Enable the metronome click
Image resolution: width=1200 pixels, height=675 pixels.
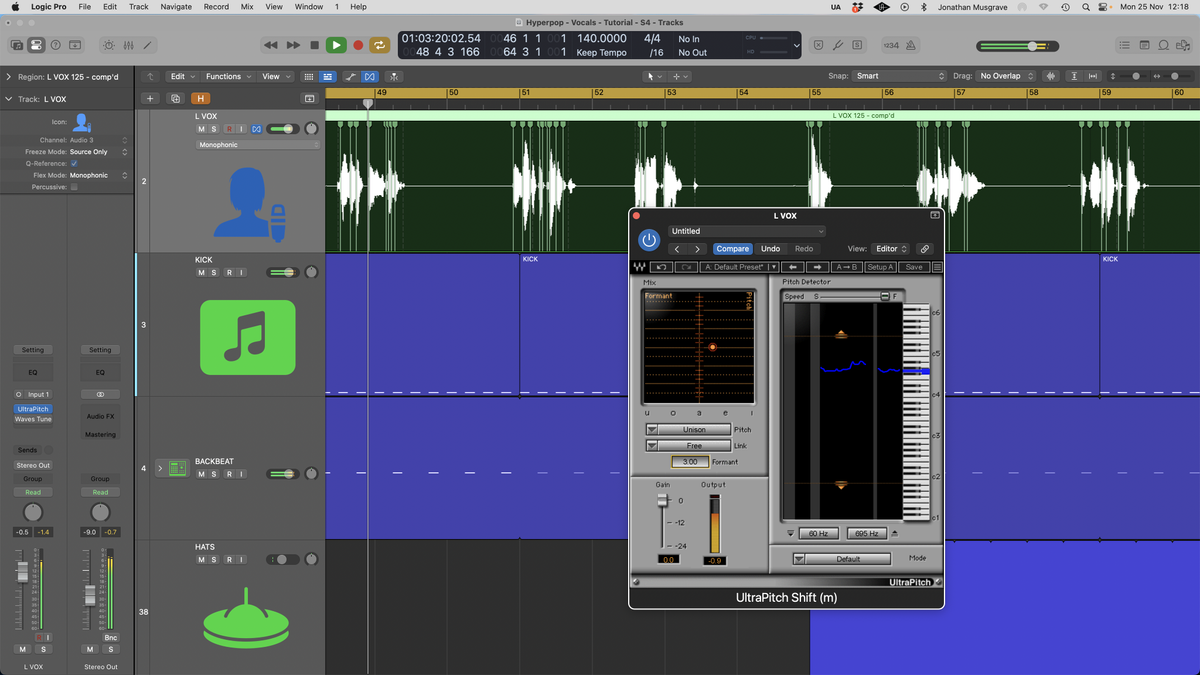pyautogui.click(x=913, y=45)
